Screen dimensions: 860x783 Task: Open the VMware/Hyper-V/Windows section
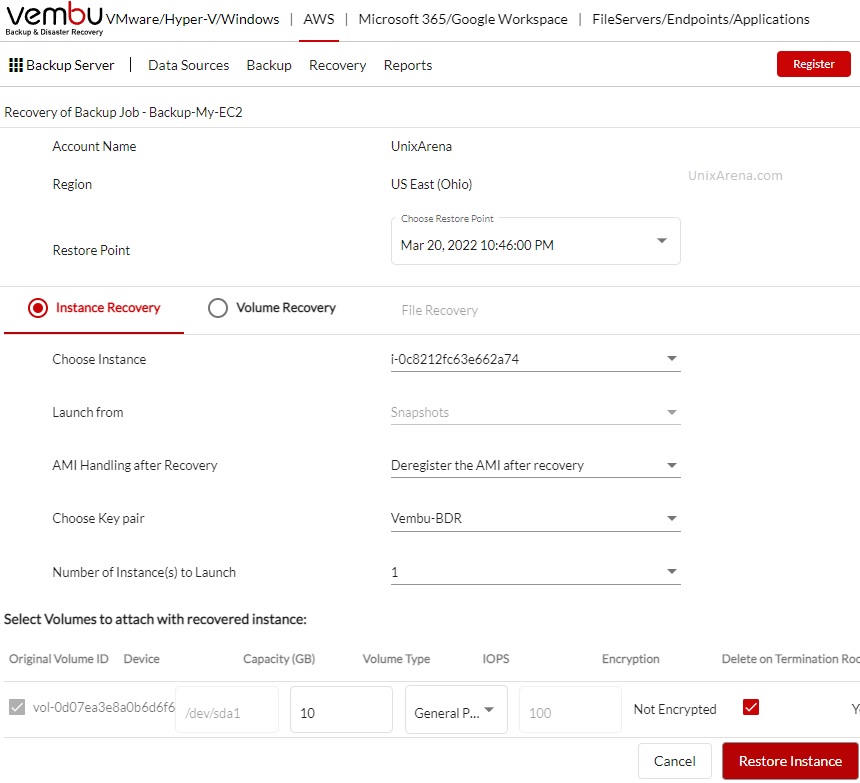[x=193, y=19]
